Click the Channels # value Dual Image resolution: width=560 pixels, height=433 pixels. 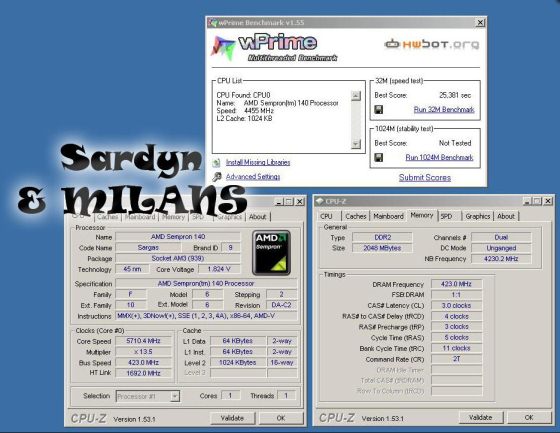point(501,238)
